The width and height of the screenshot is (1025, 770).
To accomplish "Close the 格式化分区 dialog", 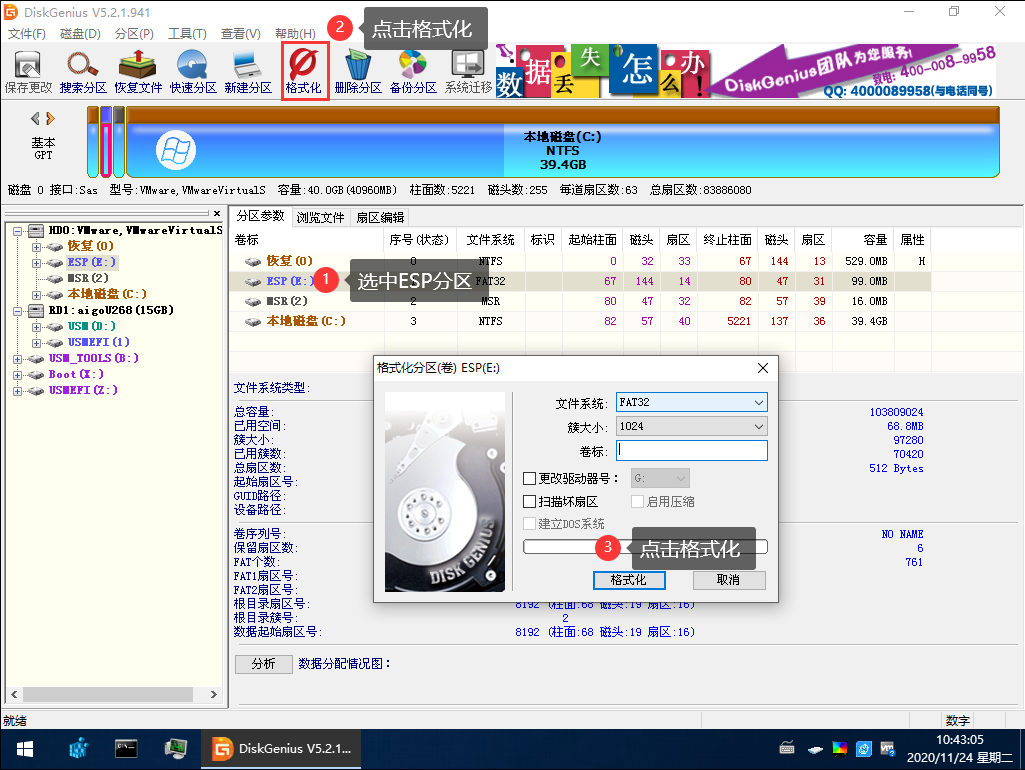I will (x=762, y=369).
